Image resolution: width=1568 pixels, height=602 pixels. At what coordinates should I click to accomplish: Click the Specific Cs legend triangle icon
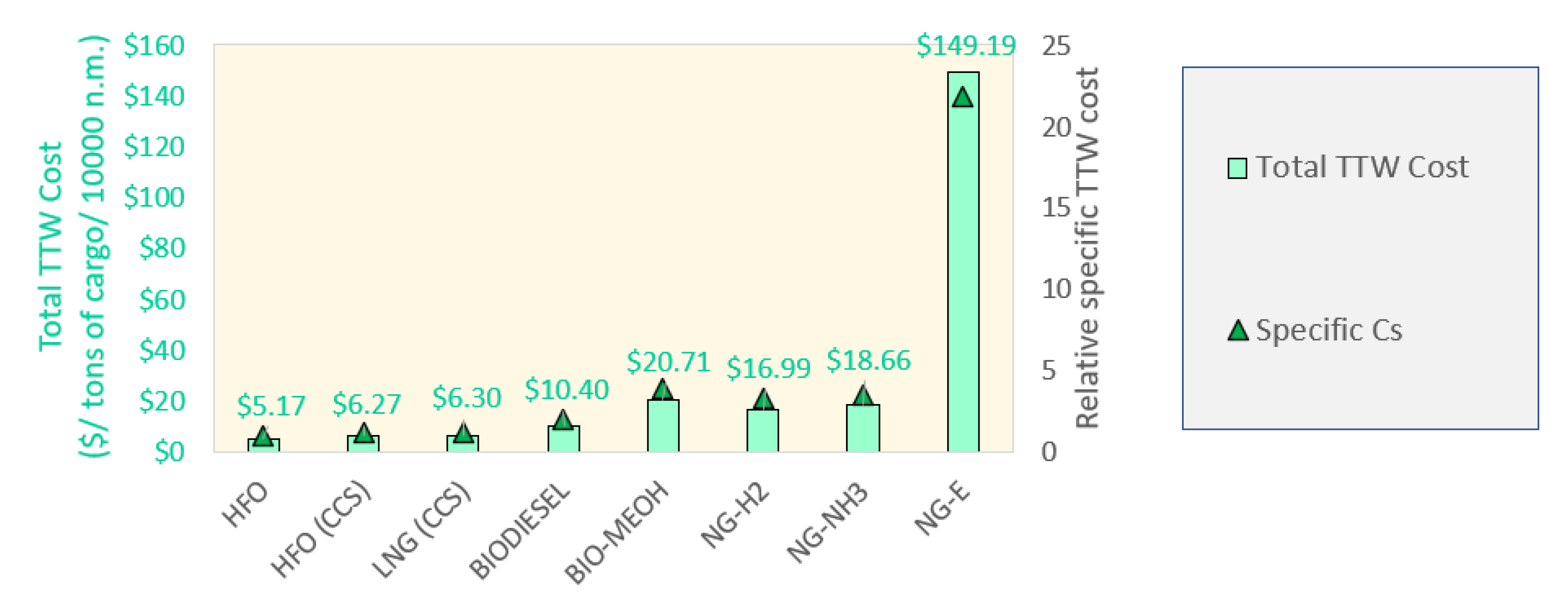pos(1237,331)
